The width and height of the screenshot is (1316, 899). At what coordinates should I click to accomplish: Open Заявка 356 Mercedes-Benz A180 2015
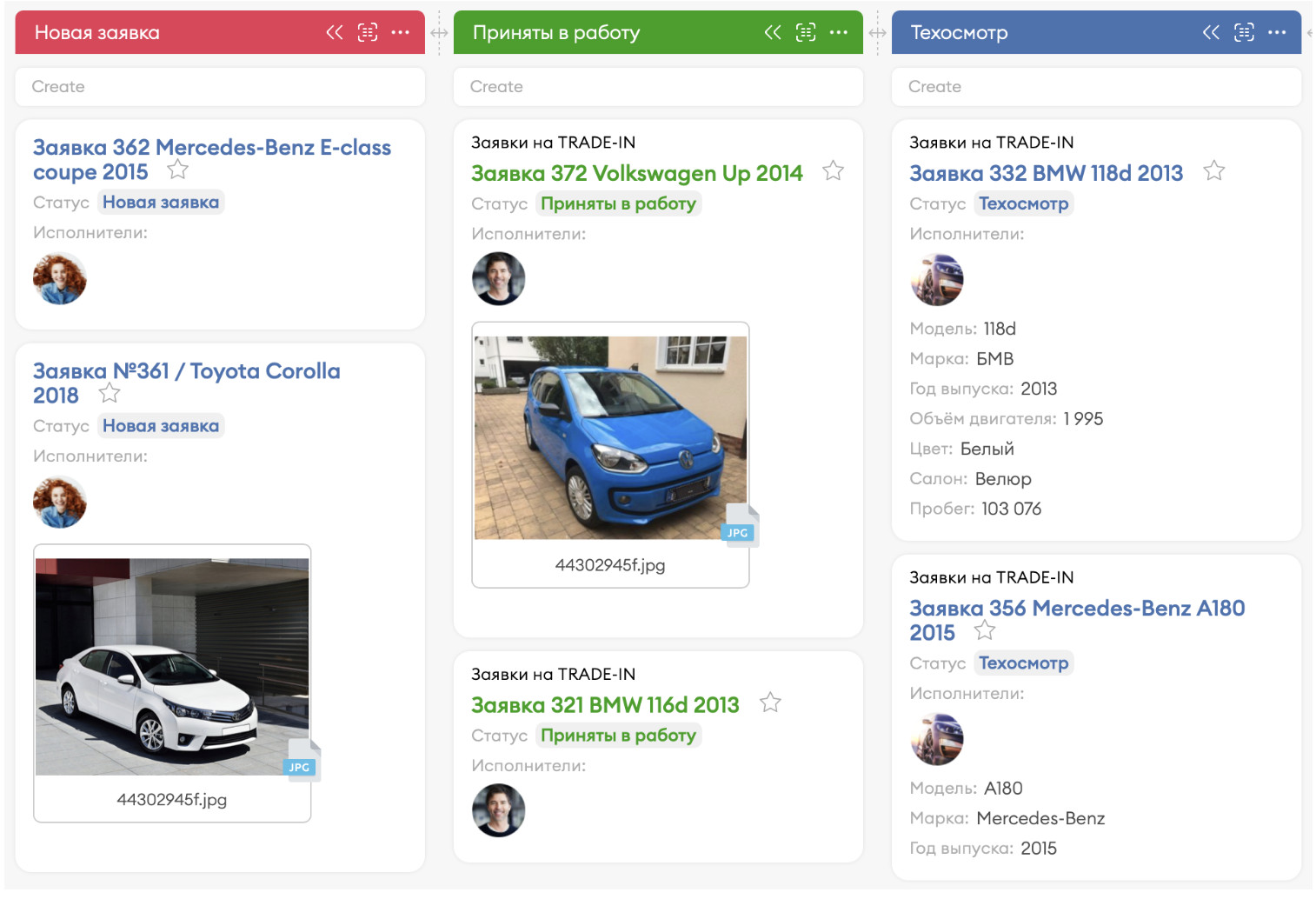pos(1077,620)
